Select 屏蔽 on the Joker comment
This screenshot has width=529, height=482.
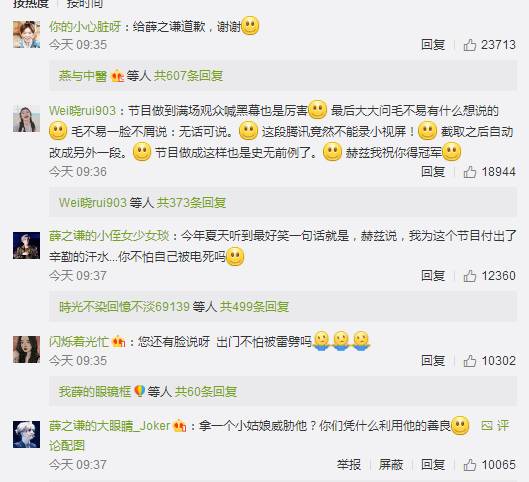(x=391, y=465)
